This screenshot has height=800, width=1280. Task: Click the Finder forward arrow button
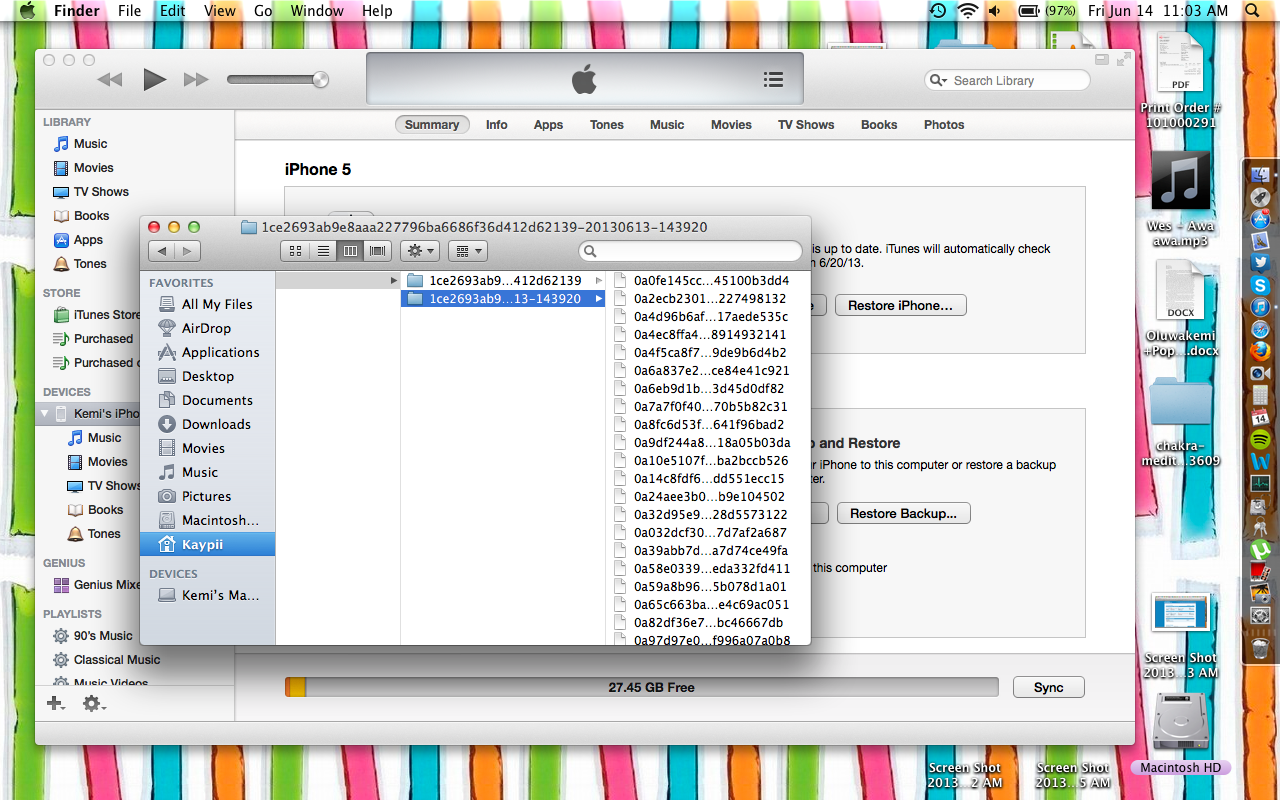pos(187,251)
